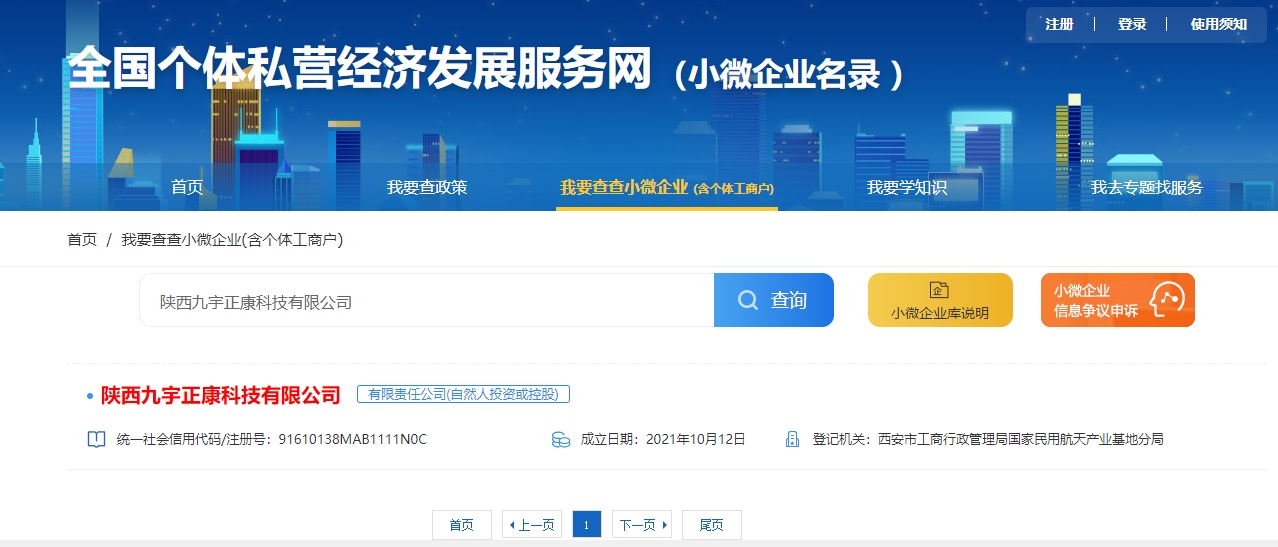The image size is (1278, 547).
Task: Click the 登录 link at the top
Action: [1132, 24]
